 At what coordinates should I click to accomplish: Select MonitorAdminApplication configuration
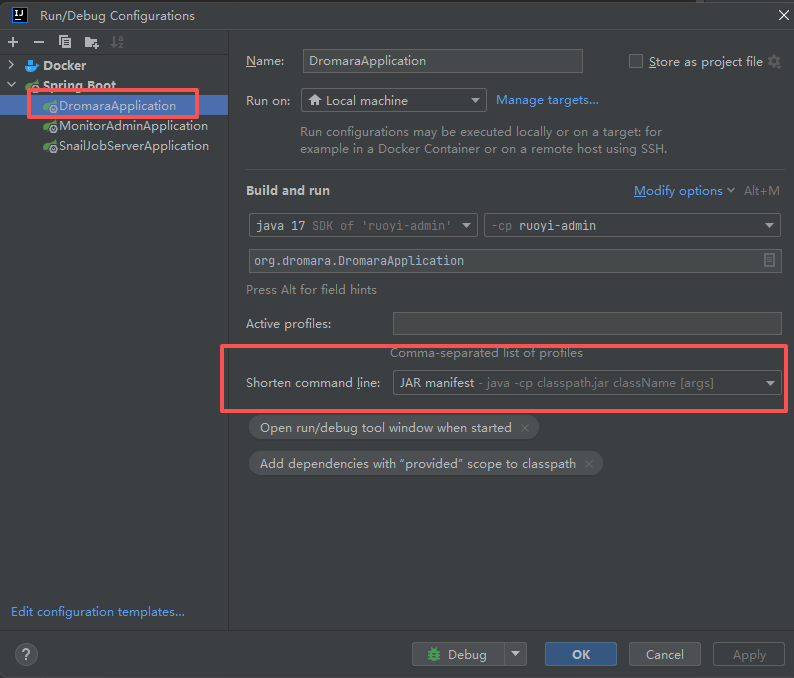point(133,126)
